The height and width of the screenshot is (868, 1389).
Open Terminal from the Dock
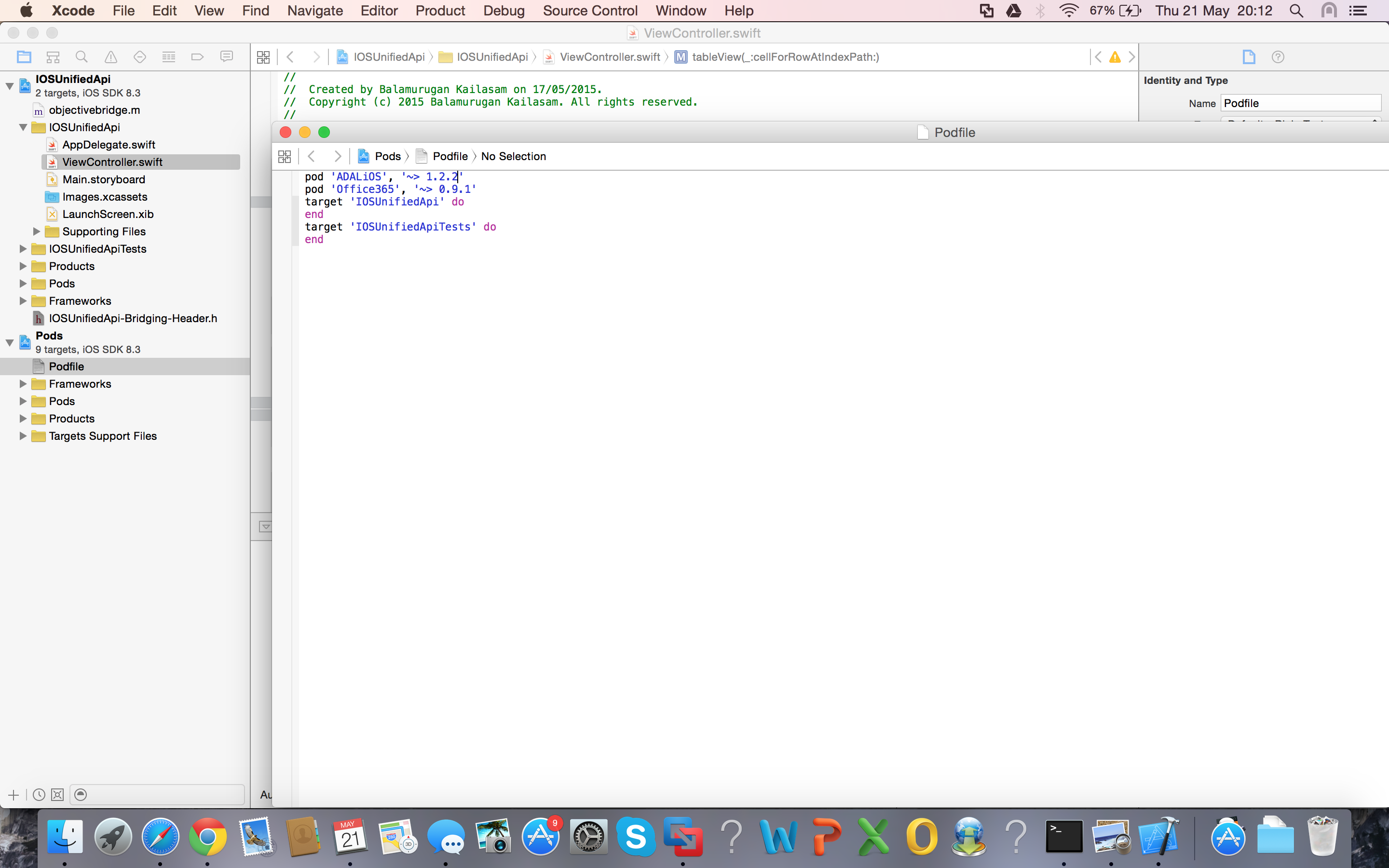pos(1063,837)
